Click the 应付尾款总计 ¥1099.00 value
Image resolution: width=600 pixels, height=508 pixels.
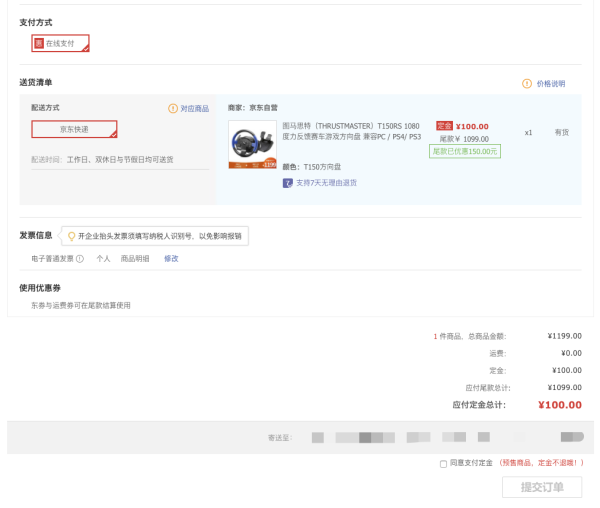(x=564, y=387)
